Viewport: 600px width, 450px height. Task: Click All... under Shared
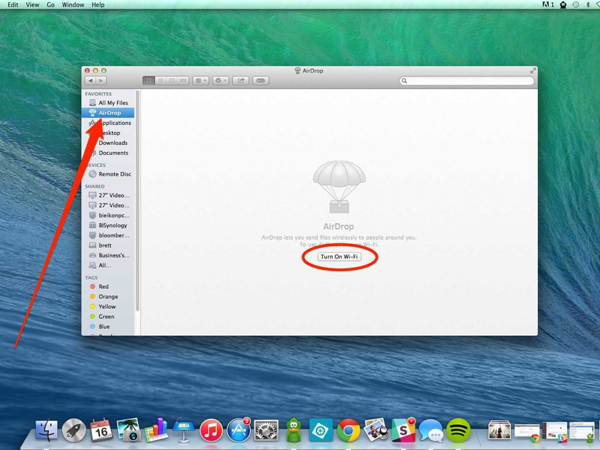coord(108,265)
